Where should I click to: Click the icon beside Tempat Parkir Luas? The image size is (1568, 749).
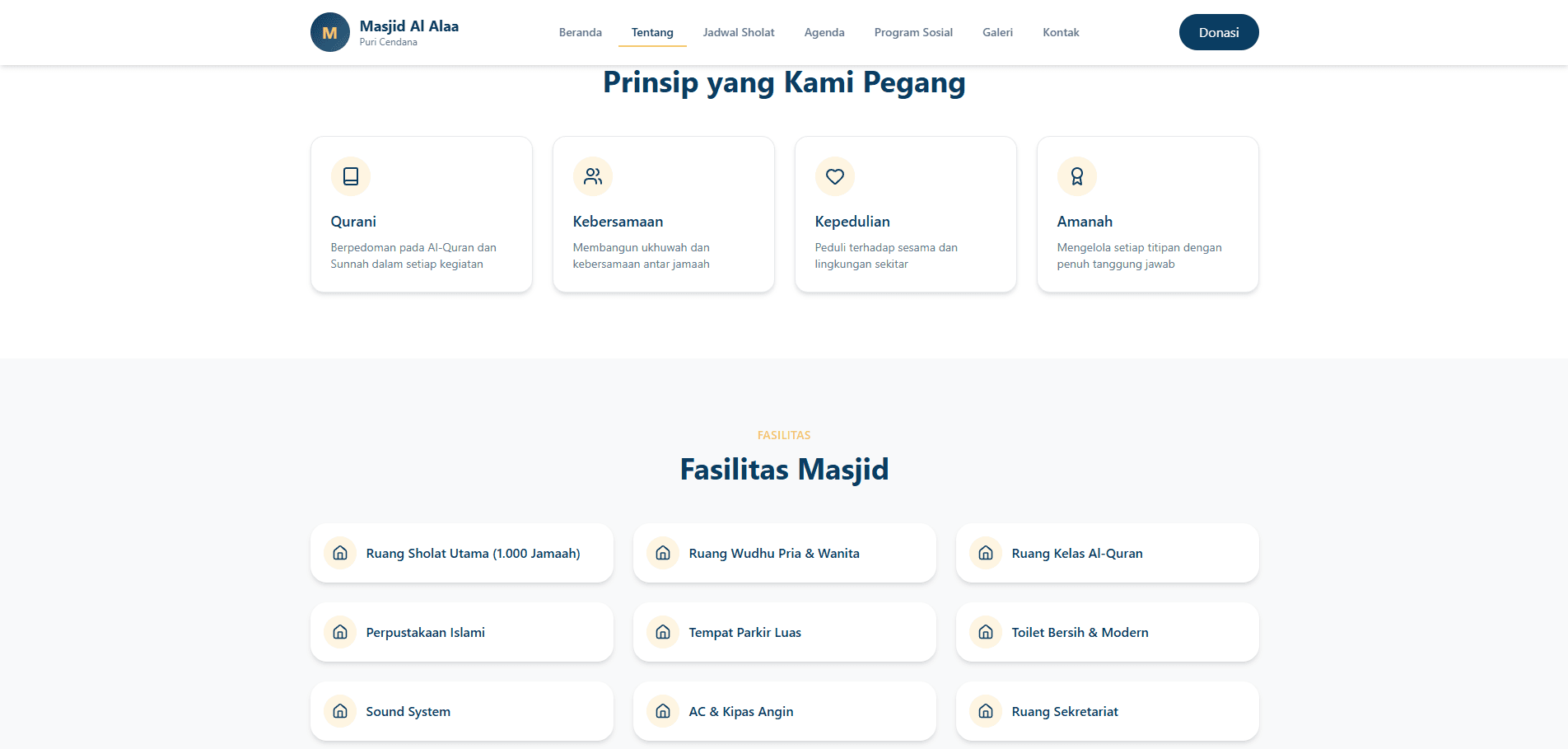pos(663,632)
